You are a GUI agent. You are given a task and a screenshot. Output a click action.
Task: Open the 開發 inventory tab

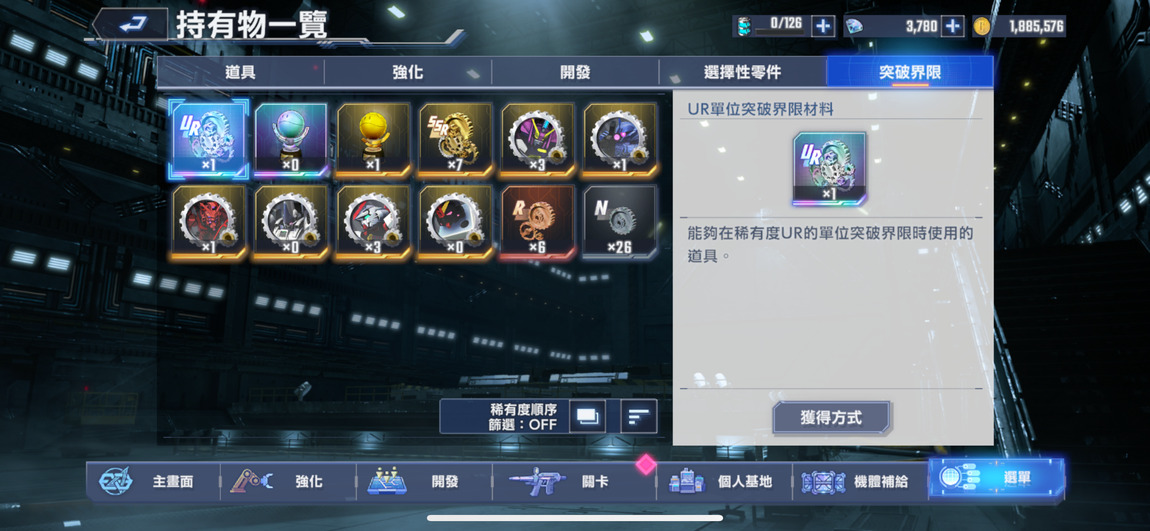575,73
